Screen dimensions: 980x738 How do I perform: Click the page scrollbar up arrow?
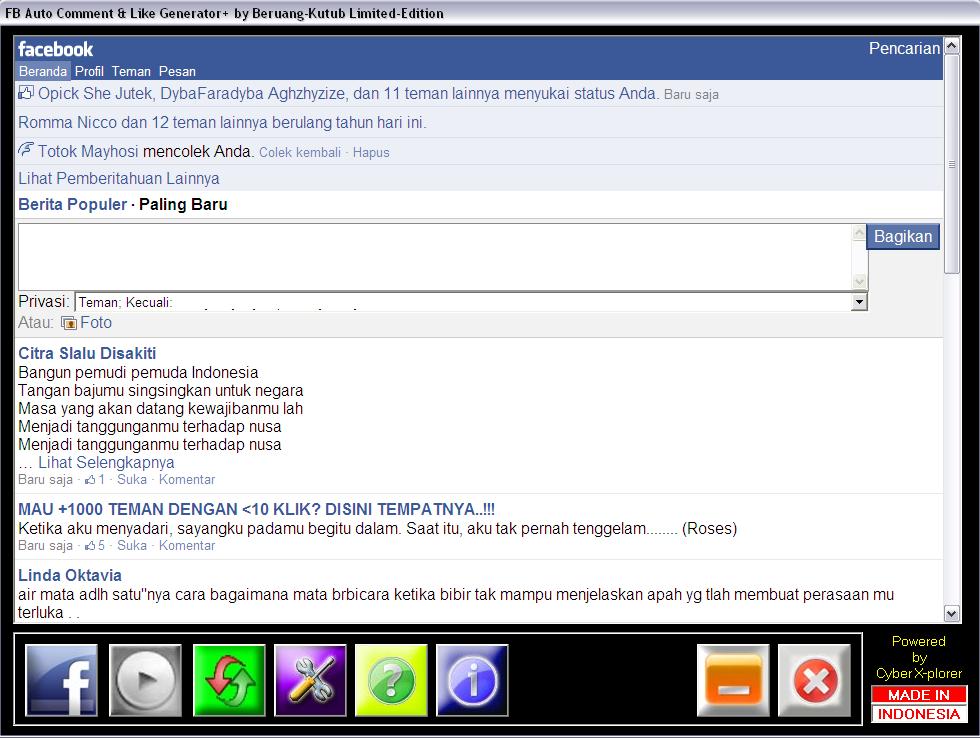coord(951,46)
